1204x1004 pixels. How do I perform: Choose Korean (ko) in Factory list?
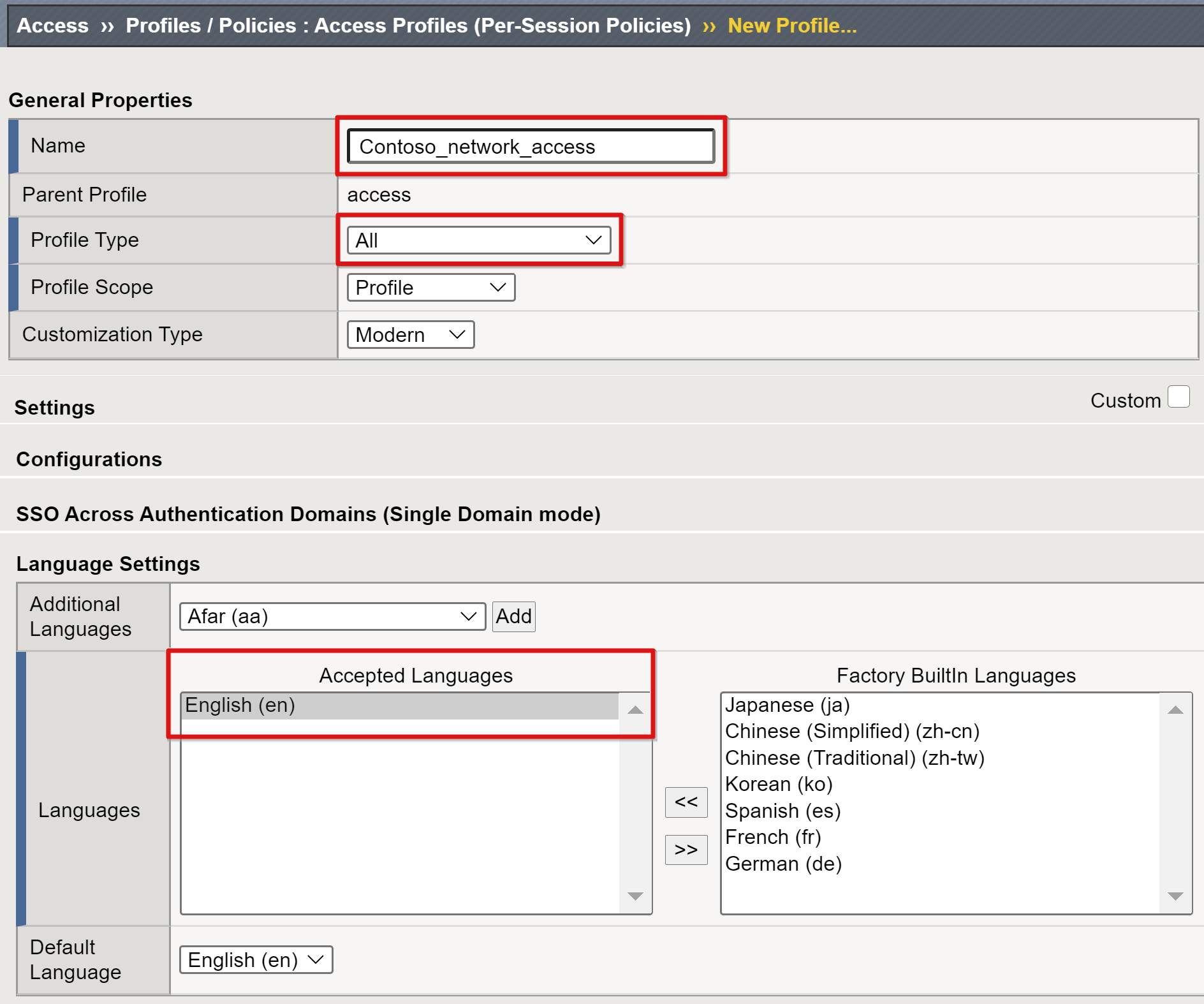tap(779, 785)
